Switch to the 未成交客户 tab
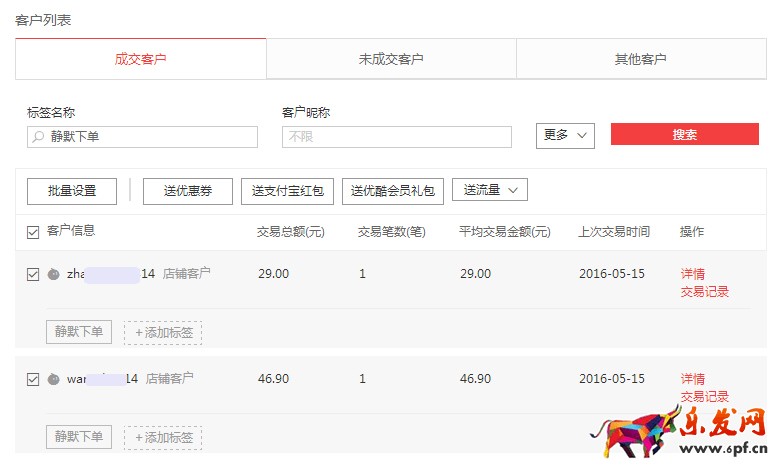The image size is (778, 469). (x=391, y=59)
